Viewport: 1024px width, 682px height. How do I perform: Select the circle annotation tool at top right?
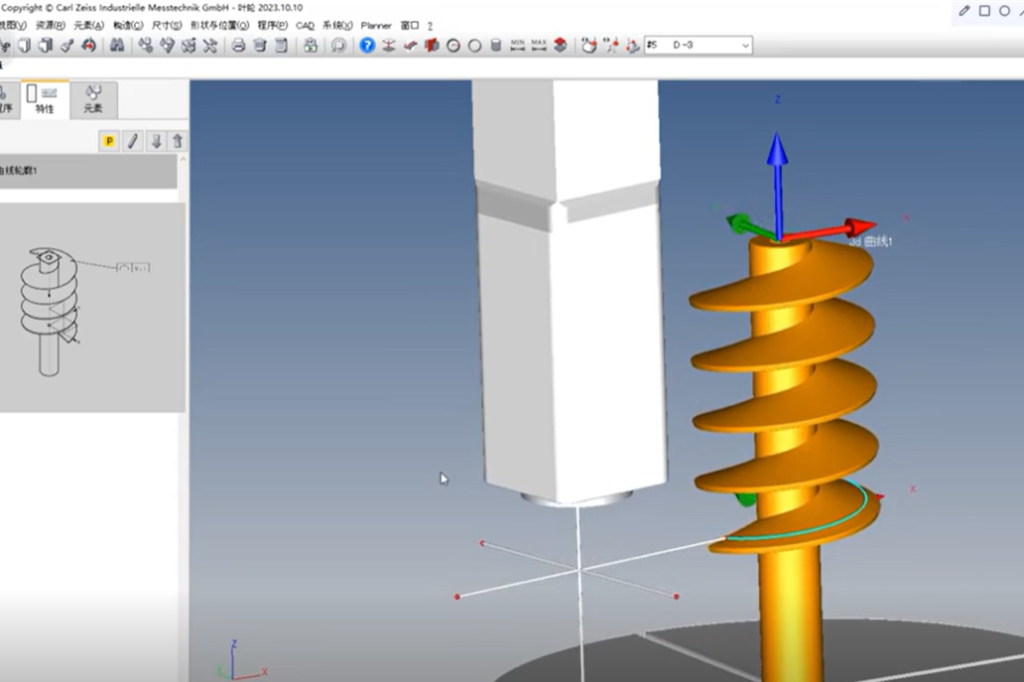1004,11
